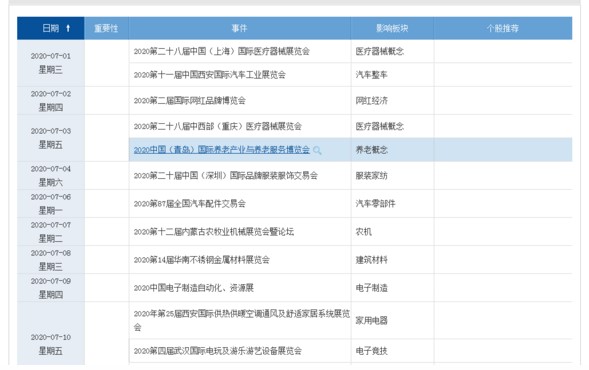This screenshot has height=370, width=589.
Task: Click 养老概念 sector in highlighted row
Action: [x=372, y=150]
